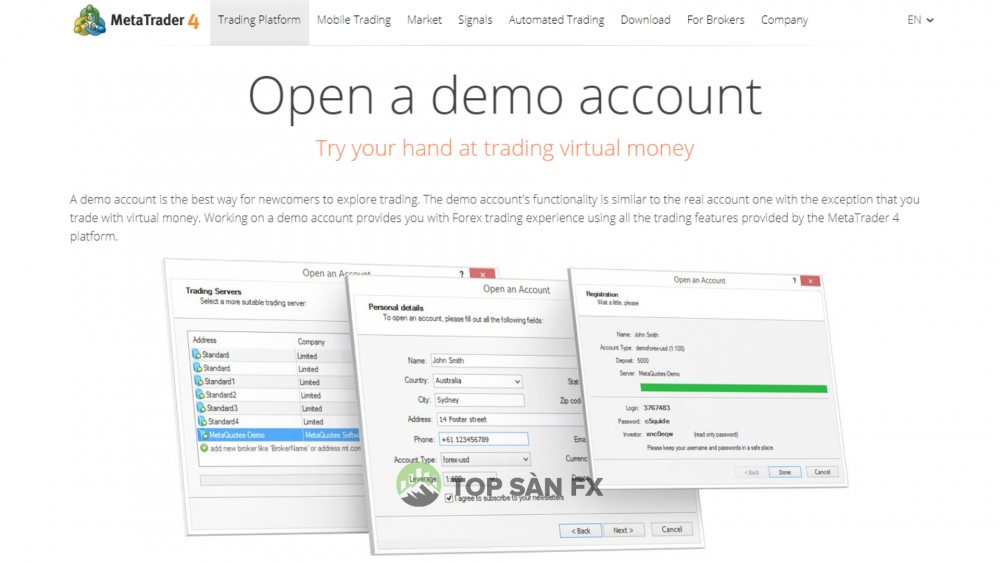
Task: Open the Trading Platform tab
Action: point(259,20)
